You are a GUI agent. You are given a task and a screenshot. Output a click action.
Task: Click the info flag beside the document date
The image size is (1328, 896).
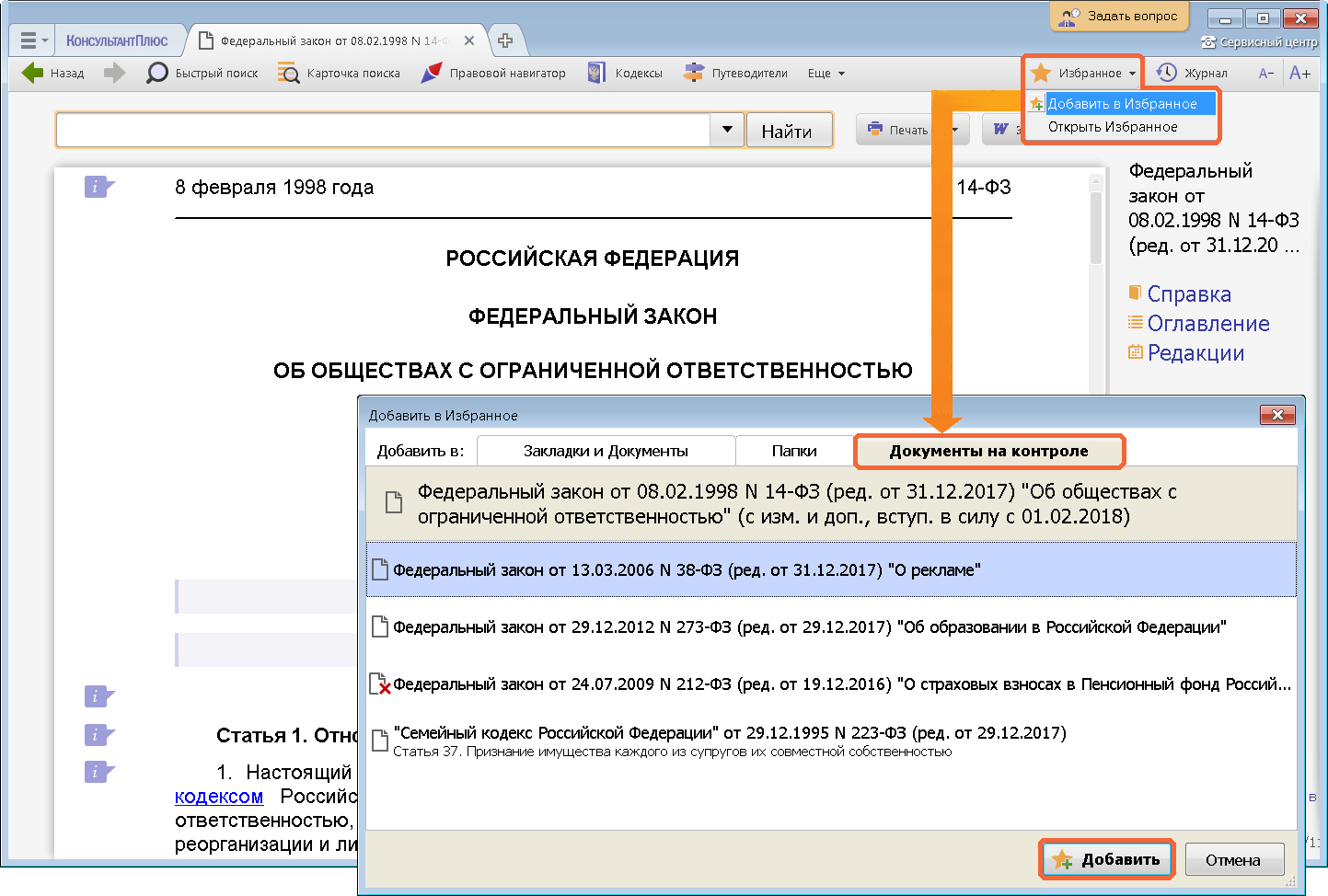pos(98,187)
